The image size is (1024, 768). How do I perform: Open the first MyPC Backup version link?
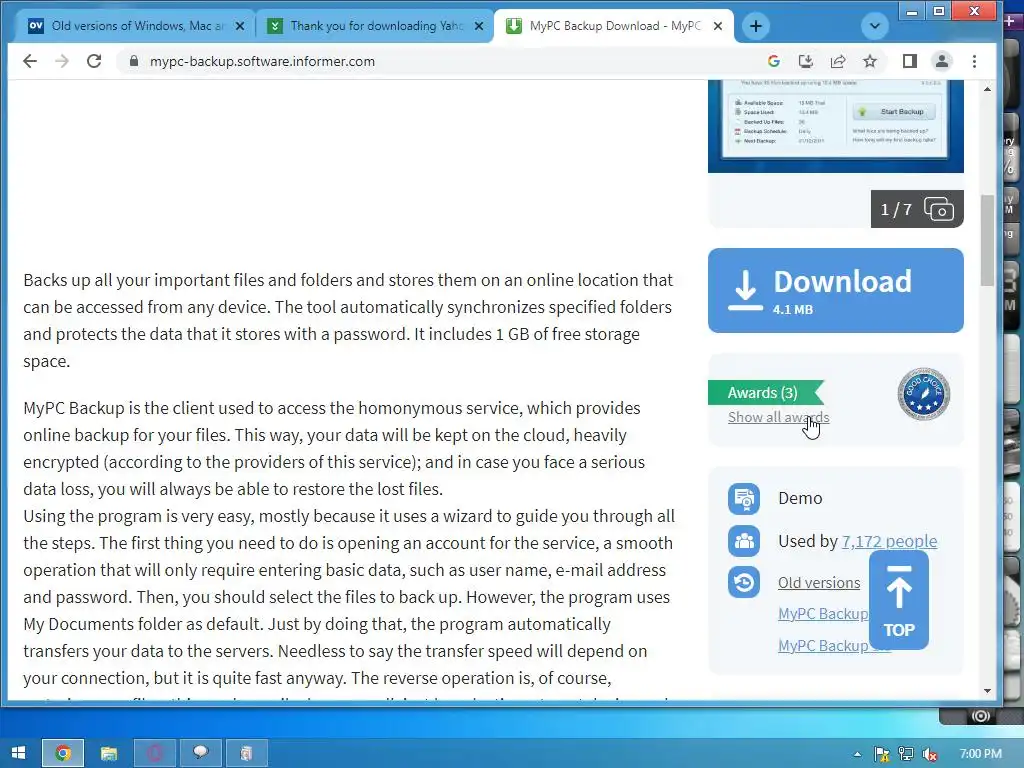(823, 614)
